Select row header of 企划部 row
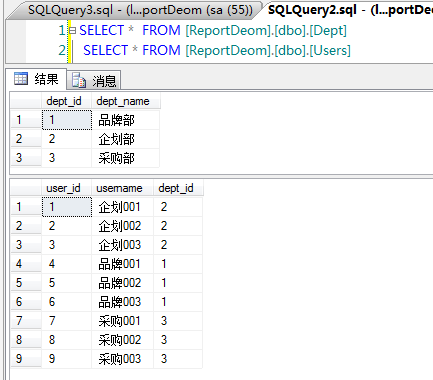The width and height of the screenshot is (433, 380). (26, 139)
